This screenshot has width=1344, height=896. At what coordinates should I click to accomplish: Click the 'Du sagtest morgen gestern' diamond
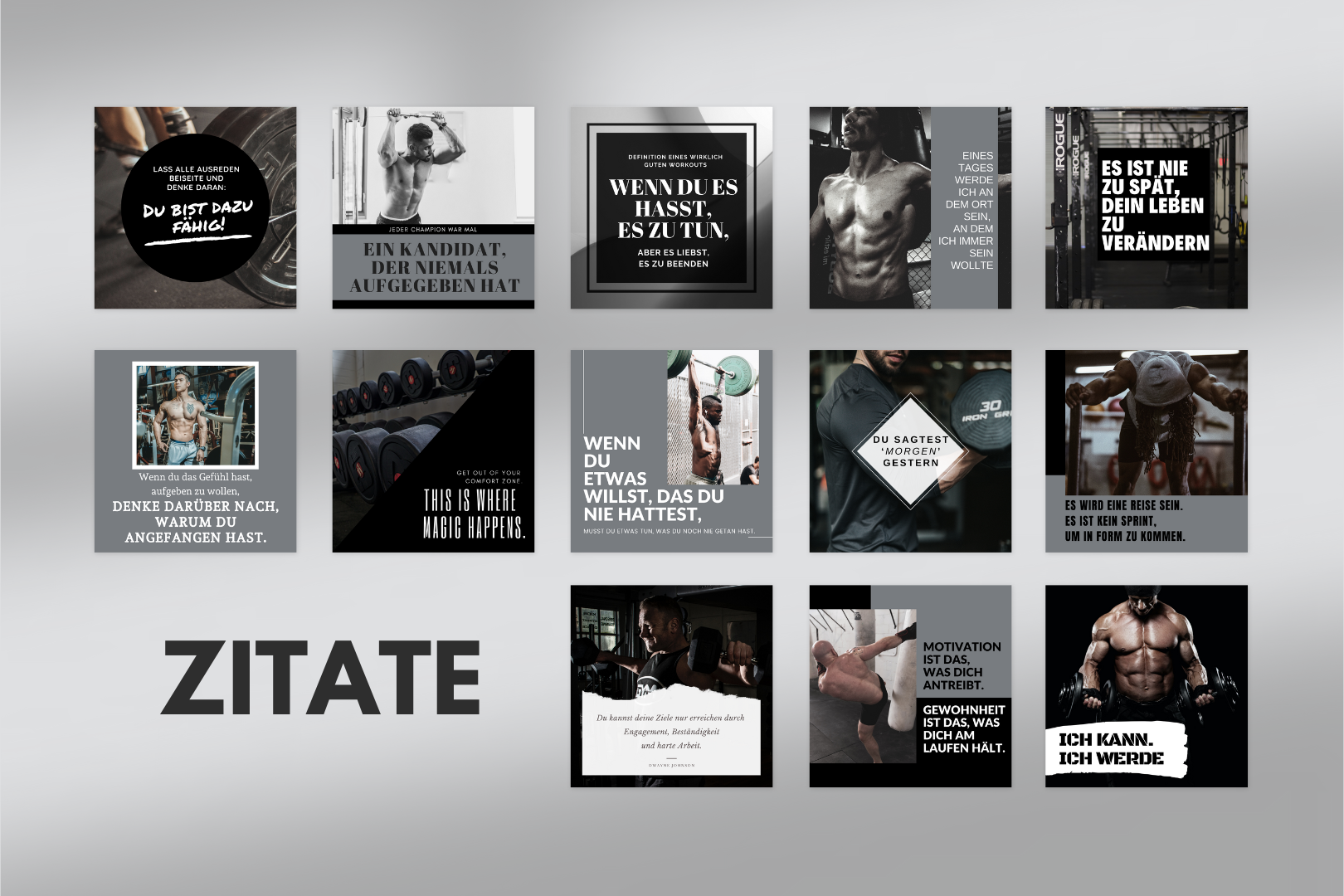pyautogui.click(x=910, y=450)
